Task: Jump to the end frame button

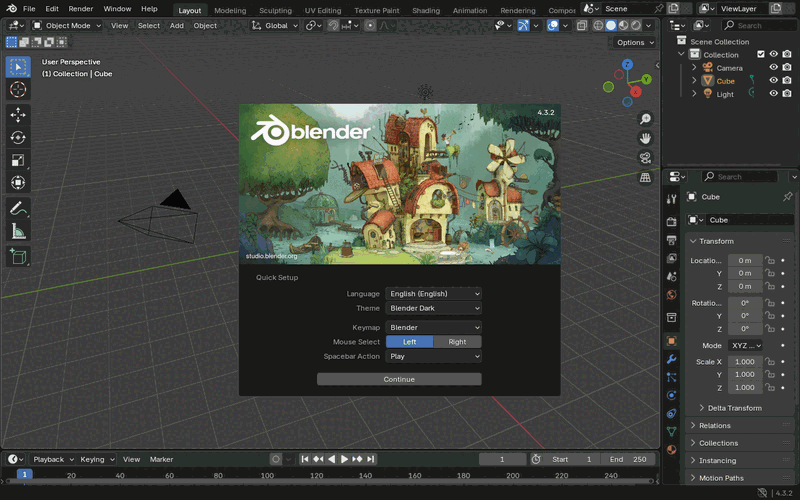Action: tap(371, 459)
